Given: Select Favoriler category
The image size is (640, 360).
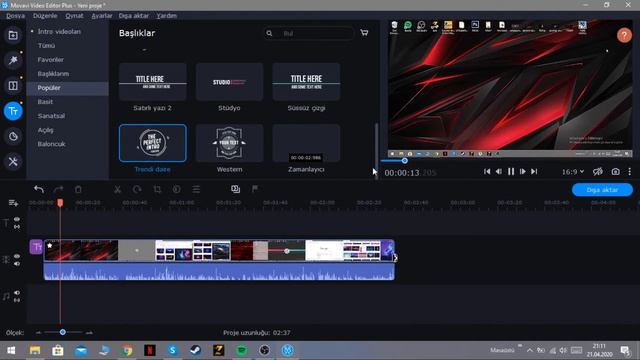Looking at the screenshot, I should click(x=51, y=60).
